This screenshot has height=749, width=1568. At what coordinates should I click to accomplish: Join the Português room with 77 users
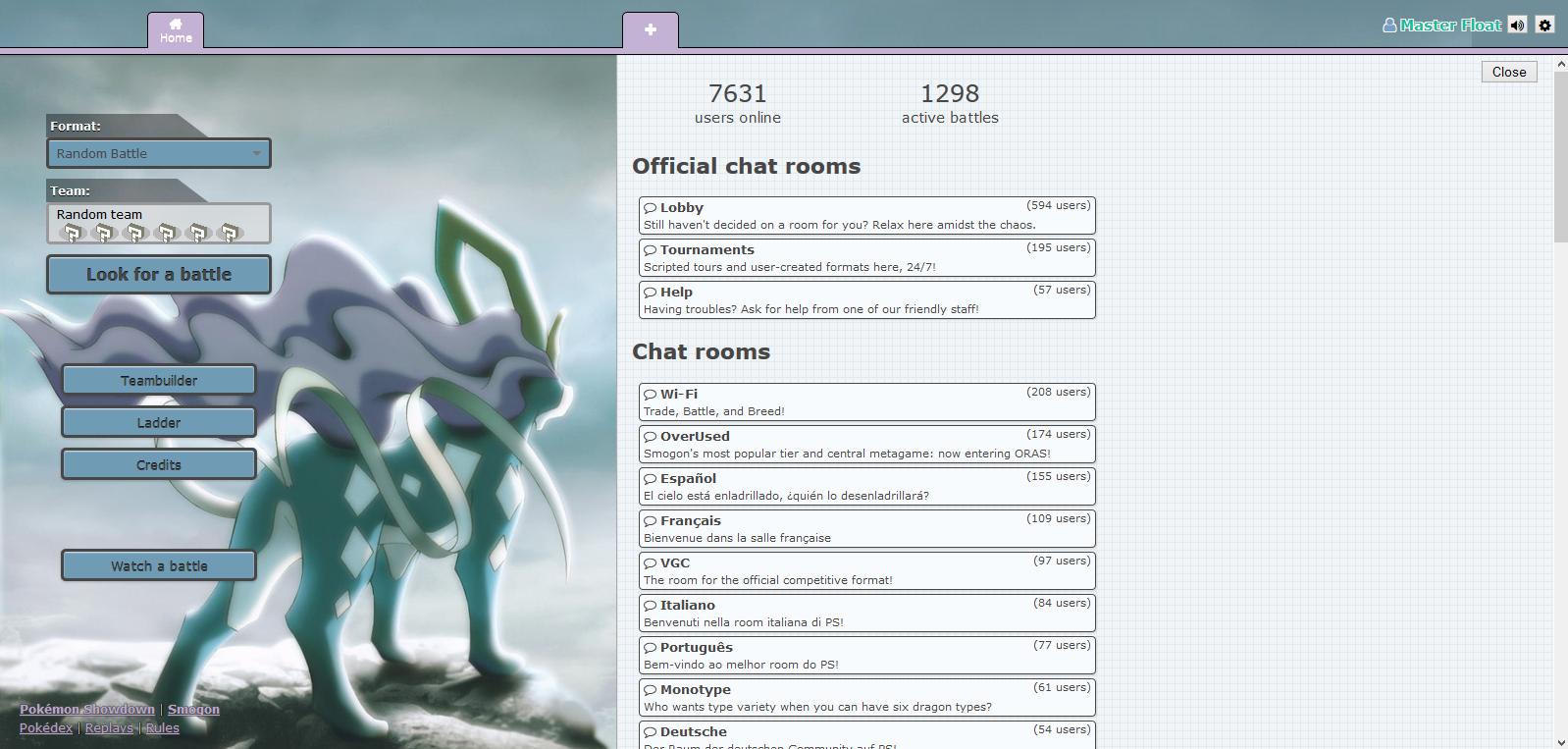point(867,656)
